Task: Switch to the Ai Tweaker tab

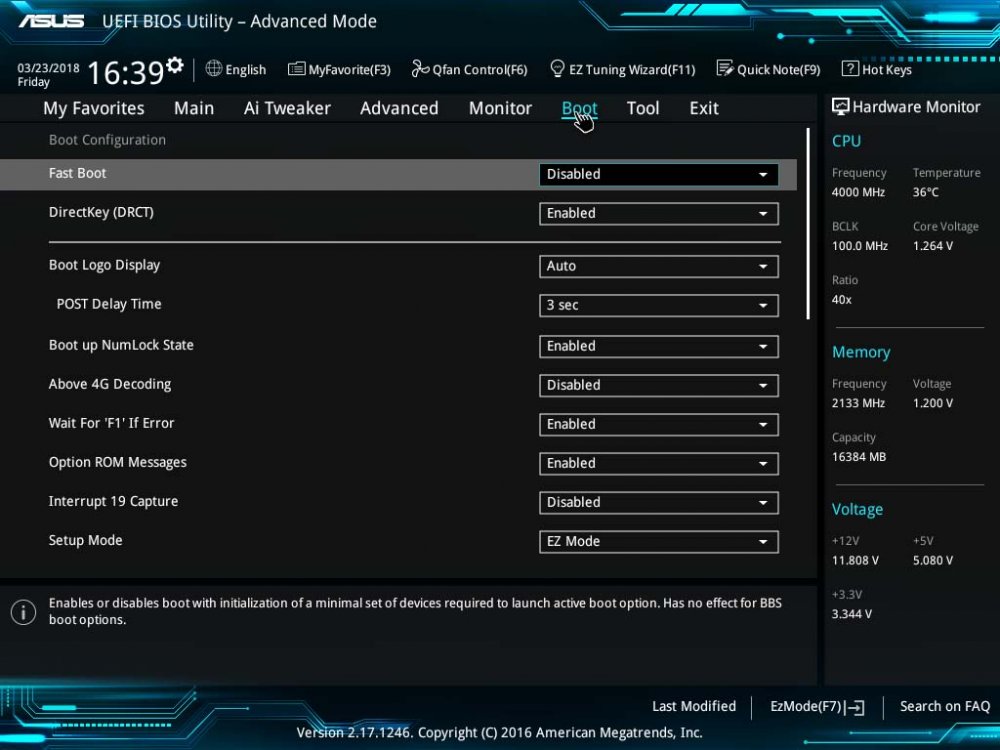Action: [x=287, y=108]
